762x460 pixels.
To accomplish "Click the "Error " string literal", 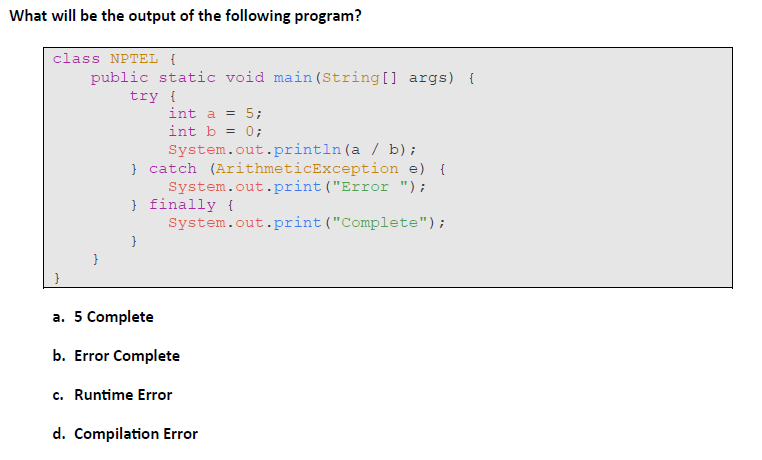I will [x=370, y=187].
